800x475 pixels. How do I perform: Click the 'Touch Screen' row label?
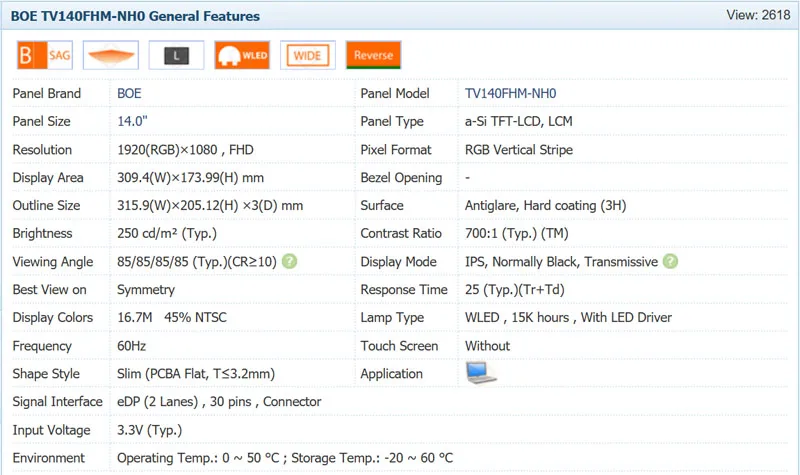pyautogui.click(x=399, y=345)
